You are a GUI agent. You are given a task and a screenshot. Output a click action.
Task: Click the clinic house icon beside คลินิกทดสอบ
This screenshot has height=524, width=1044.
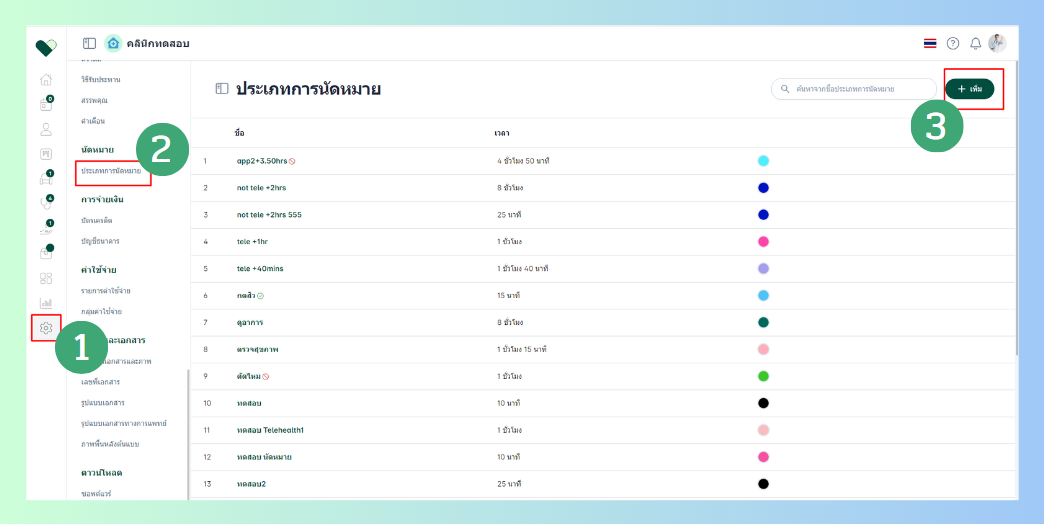[x=113, y=43]
